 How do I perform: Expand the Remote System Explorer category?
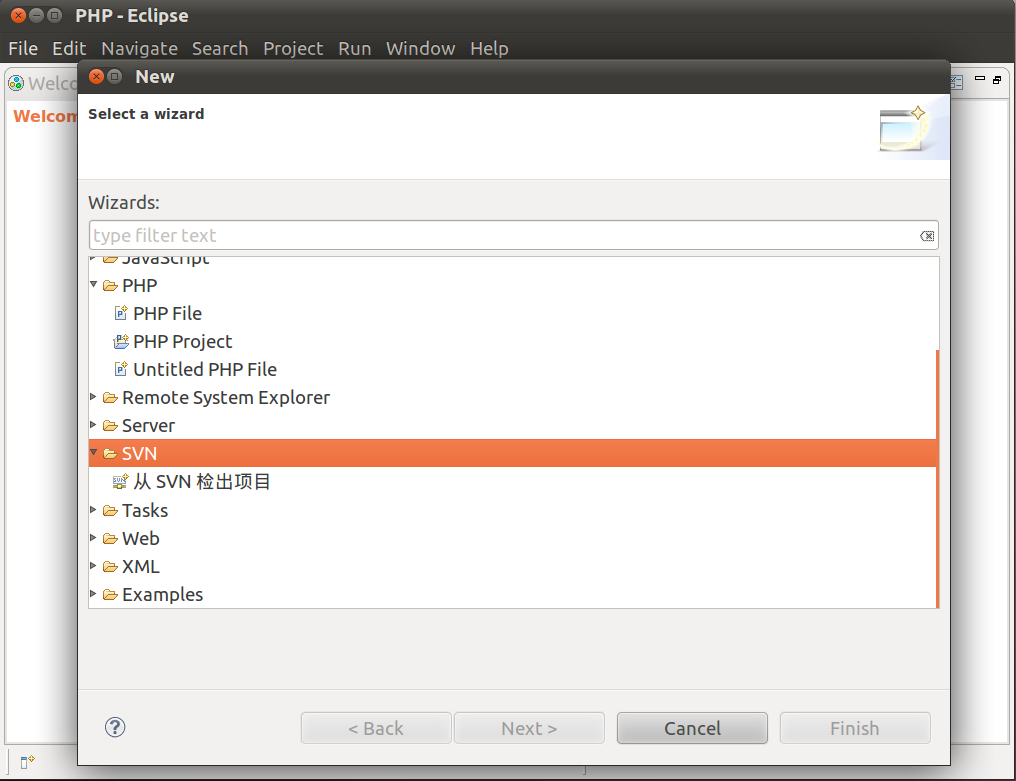tap(93, 396)
